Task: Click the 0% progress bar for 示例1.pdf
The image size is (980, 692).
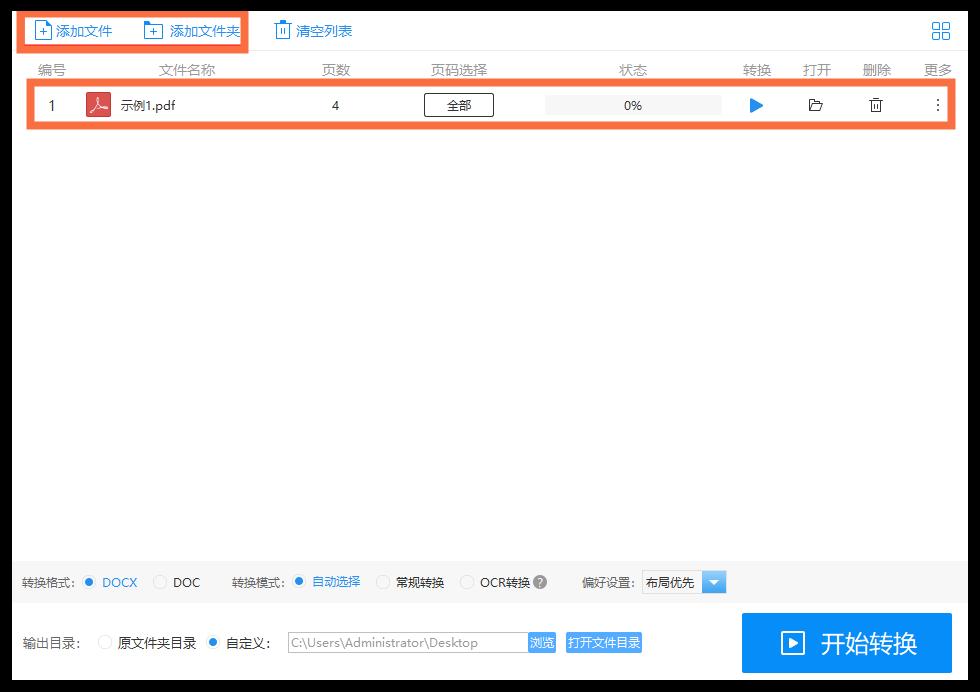Action: pyautogui.click(x=633, y=105)
